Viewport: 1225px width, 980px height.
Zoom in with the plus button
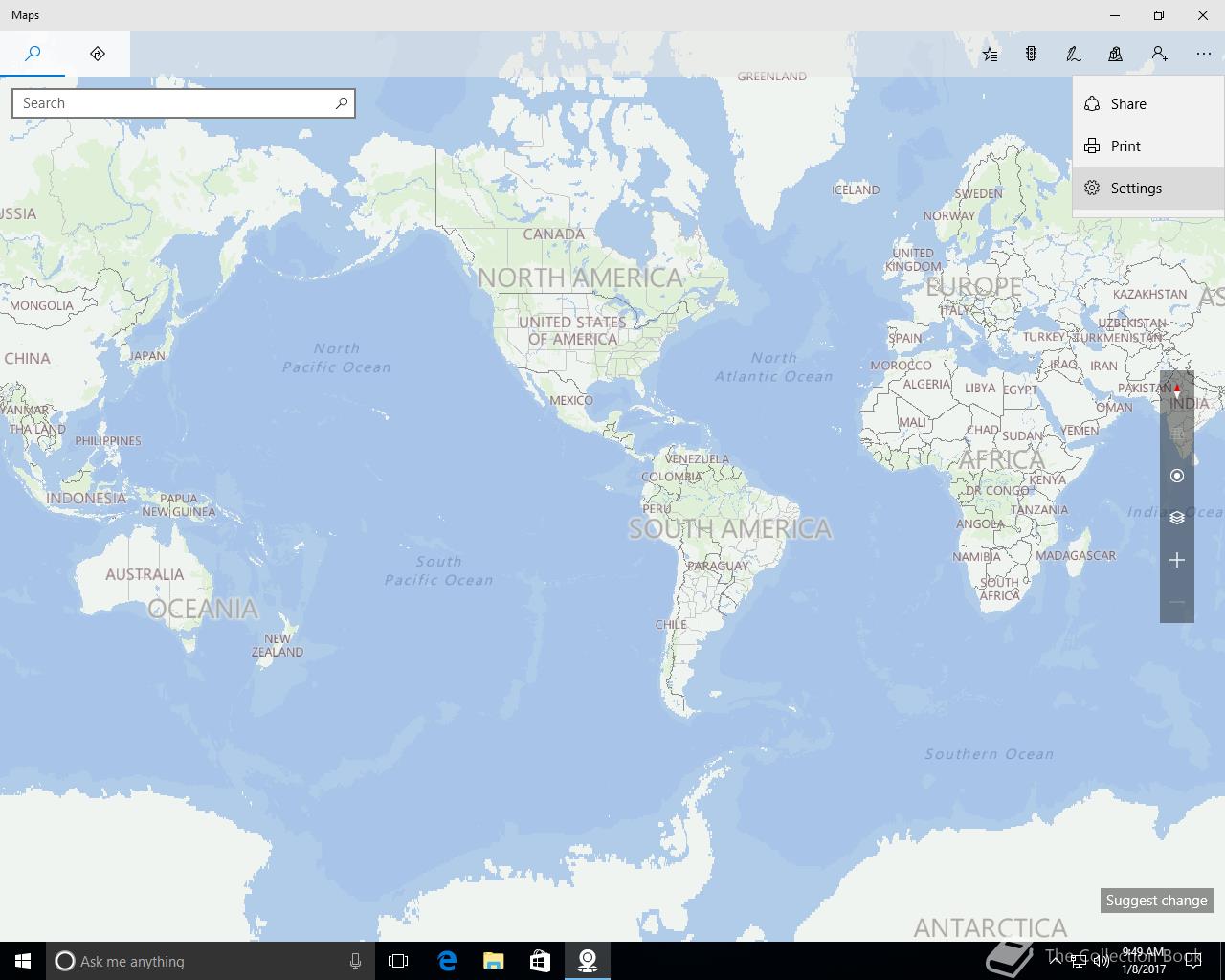(1177, 560)
